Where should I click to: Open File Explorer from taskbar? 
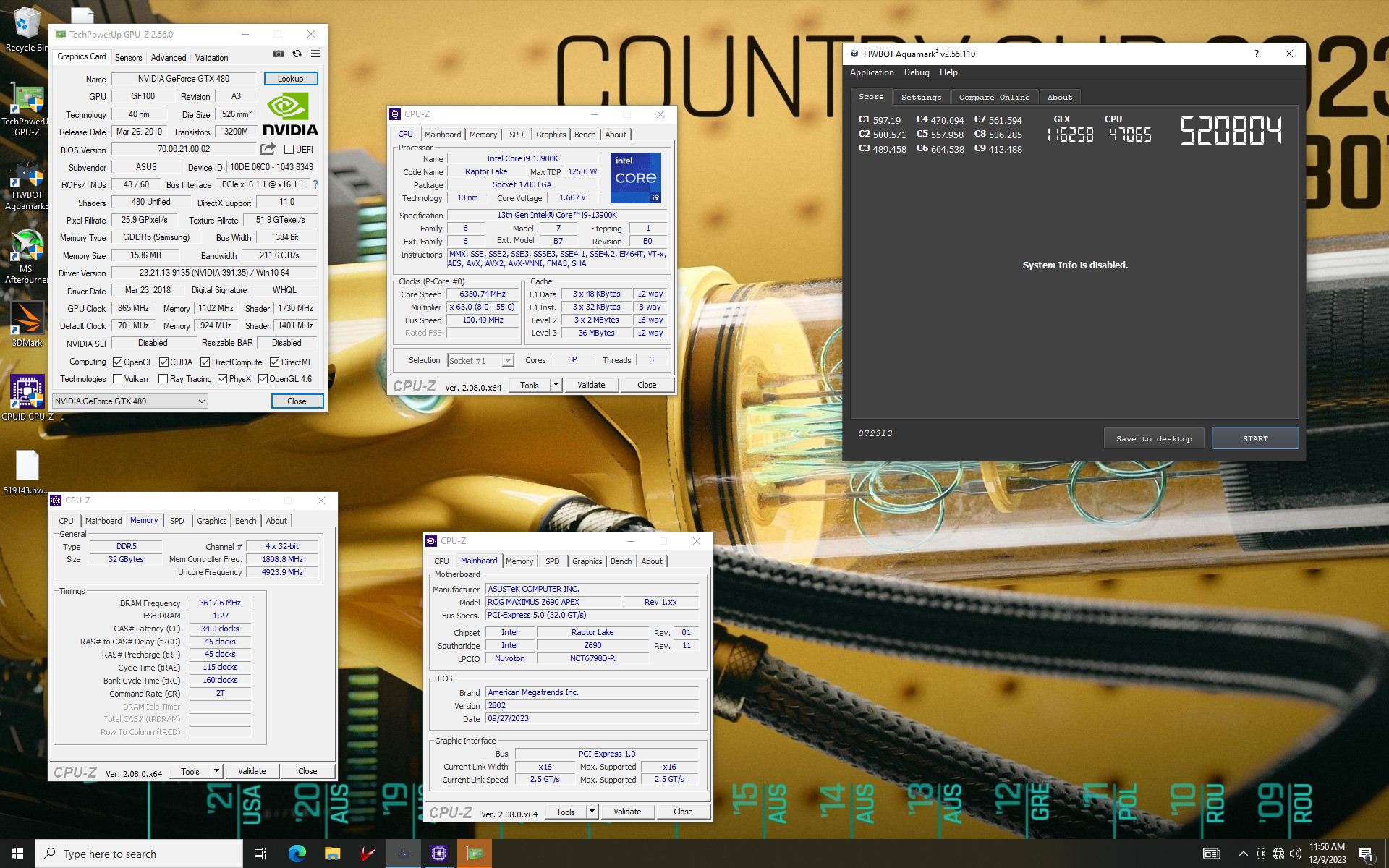point(332,854)
